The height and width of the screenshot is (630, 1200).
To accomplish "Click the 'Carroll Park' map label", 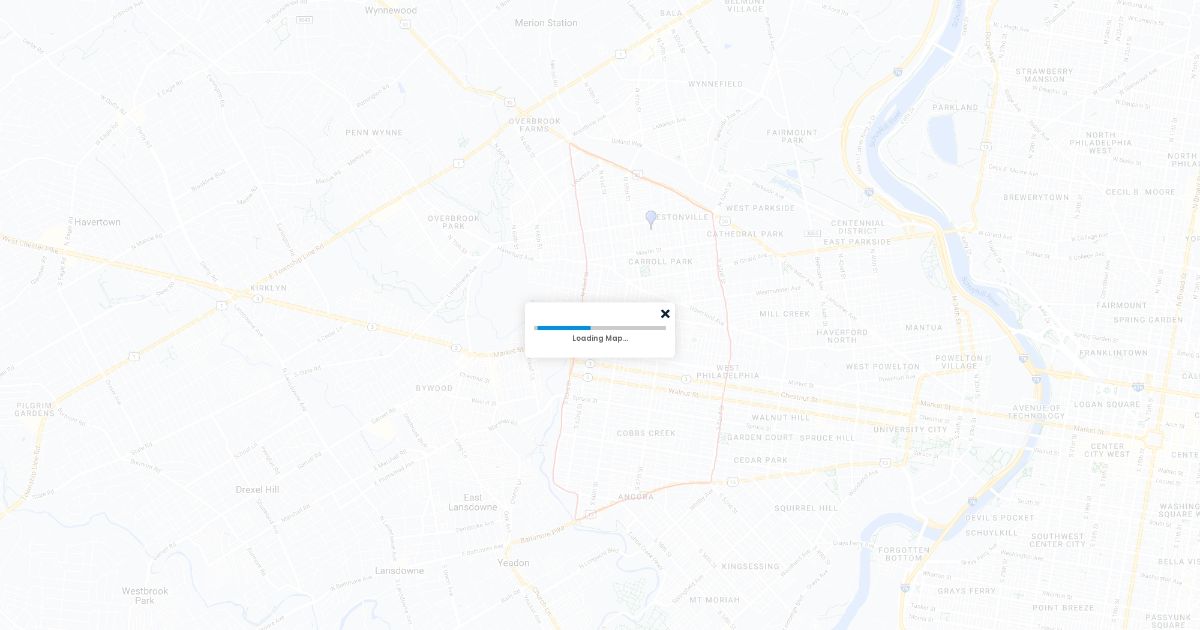I will (x=661, y=262).
